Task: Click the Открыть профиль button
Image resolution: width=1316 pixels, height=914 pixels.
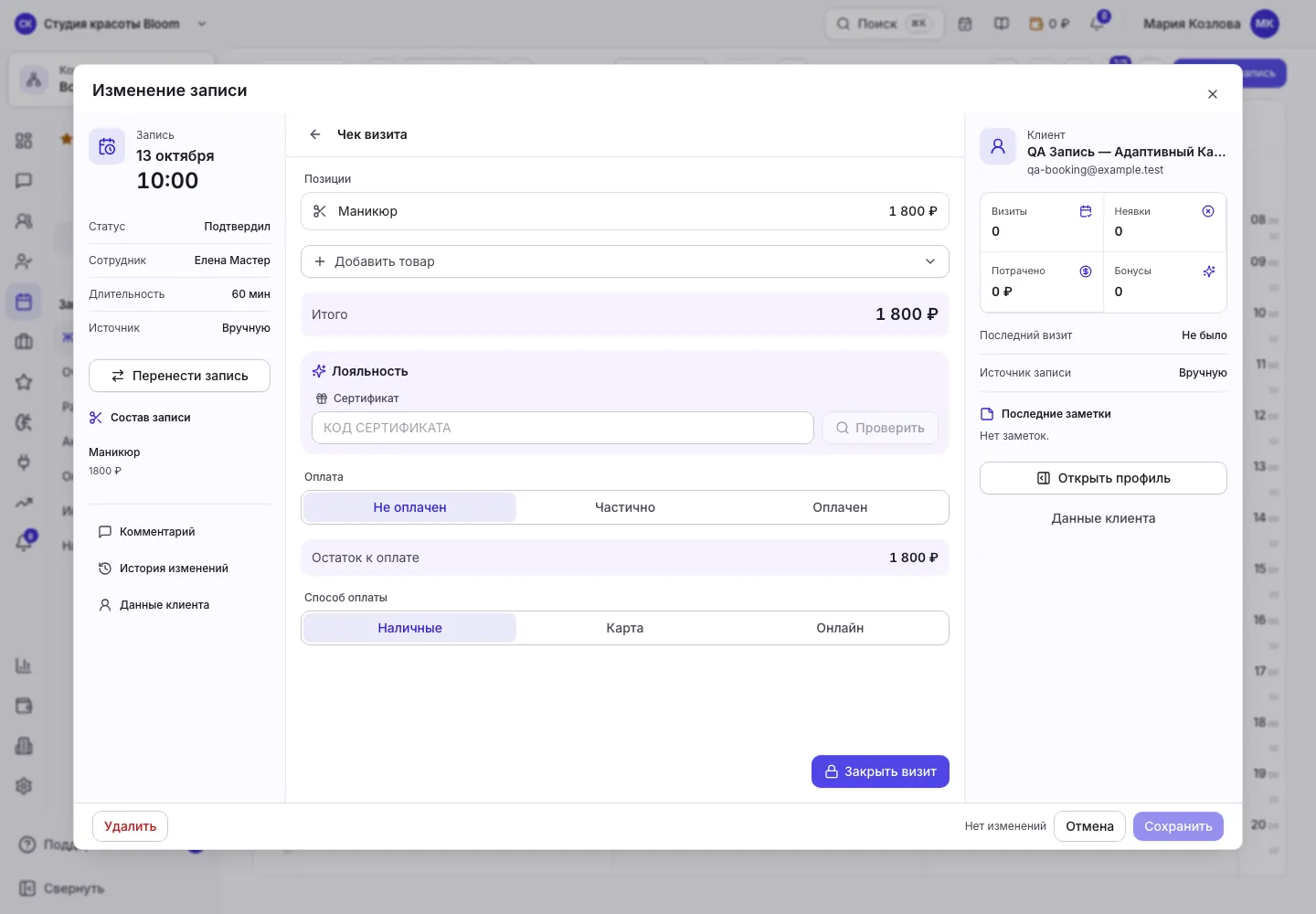Action: pyautogui.click(x=1103, y=478)
